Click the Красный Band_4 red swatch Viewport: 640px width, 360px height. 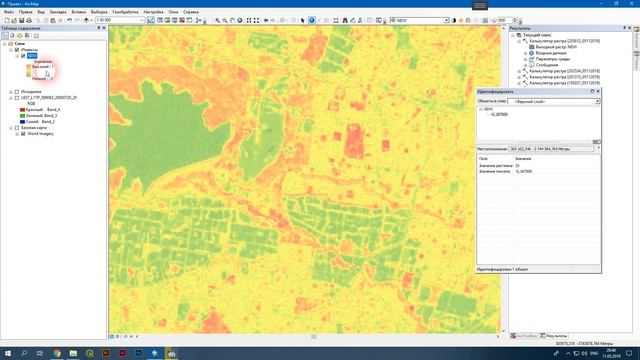pos(23,110)
